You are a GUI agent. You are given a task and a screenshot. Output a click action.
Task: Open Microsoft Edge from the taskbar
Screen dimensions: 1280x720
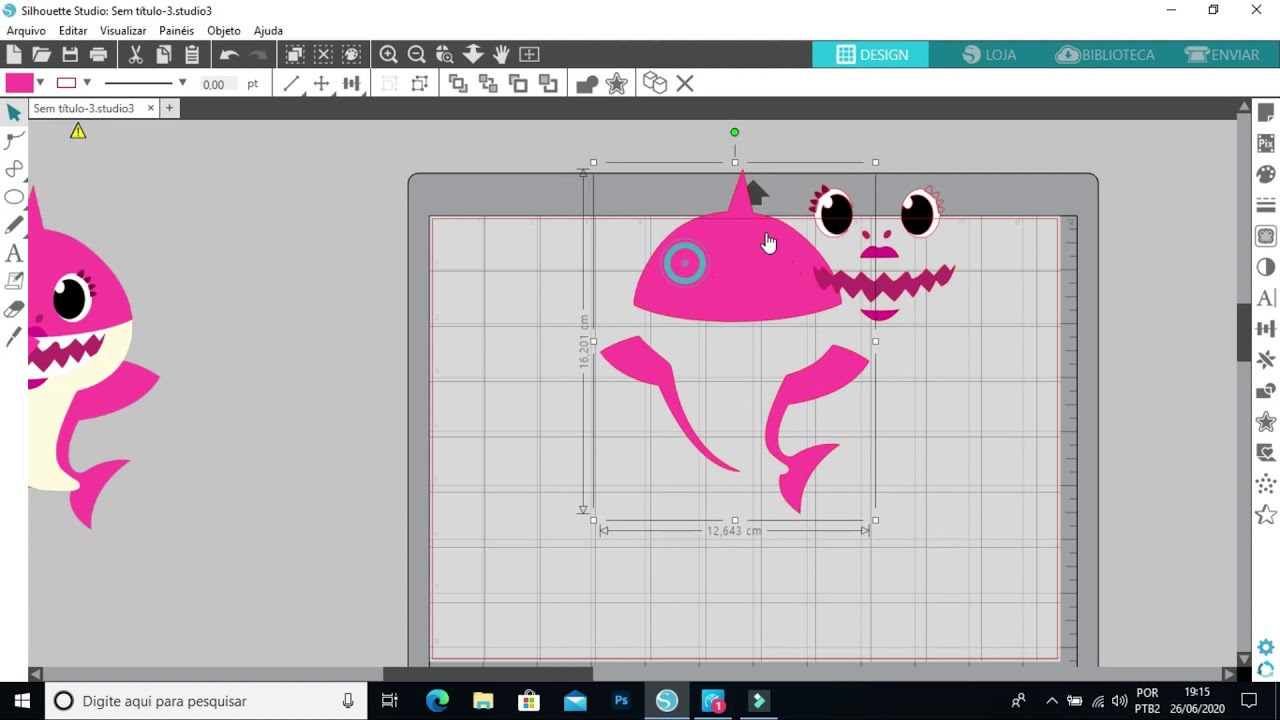point(437,701)
